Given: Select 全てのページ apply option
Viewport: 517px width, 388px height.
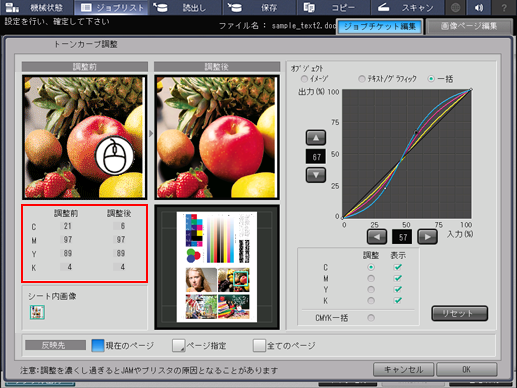Looking at the screenshot, I should click(x=259, y=346).
